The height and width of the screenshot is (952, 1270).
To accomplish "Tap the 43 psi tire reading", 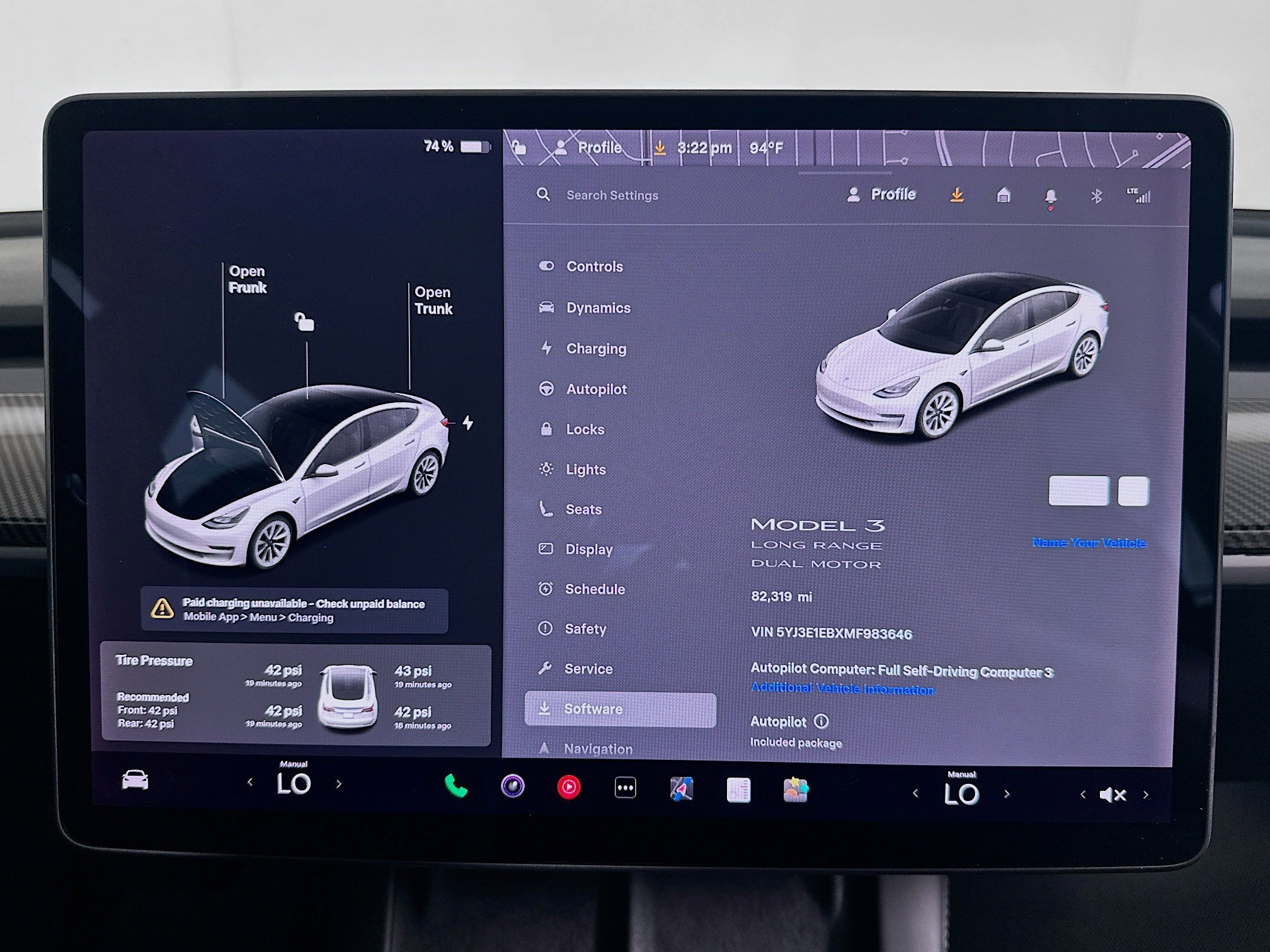I will coord(413,671).
